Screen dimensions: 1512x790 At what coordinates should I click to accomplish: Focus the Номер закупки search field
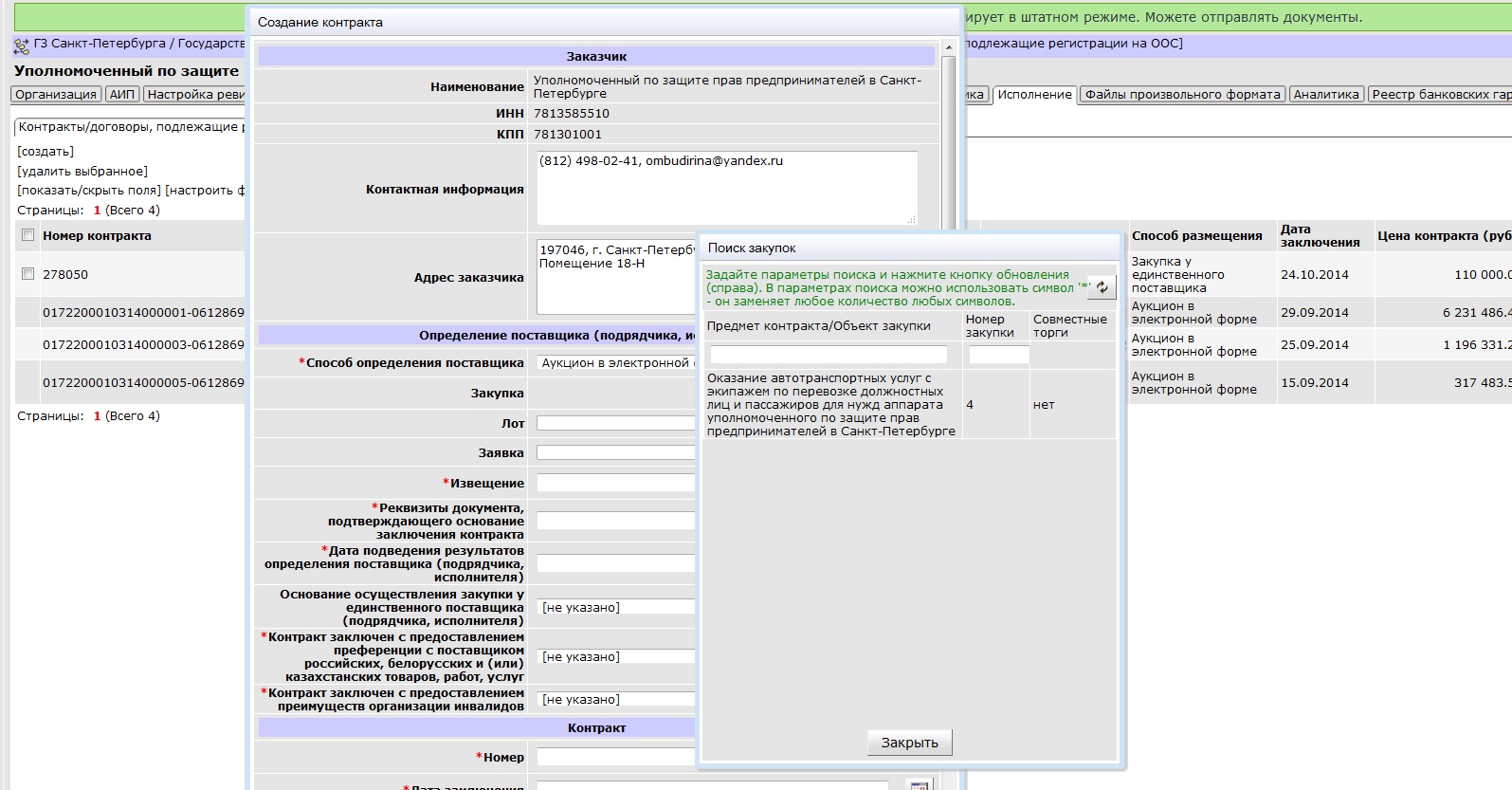coord(998,355)
